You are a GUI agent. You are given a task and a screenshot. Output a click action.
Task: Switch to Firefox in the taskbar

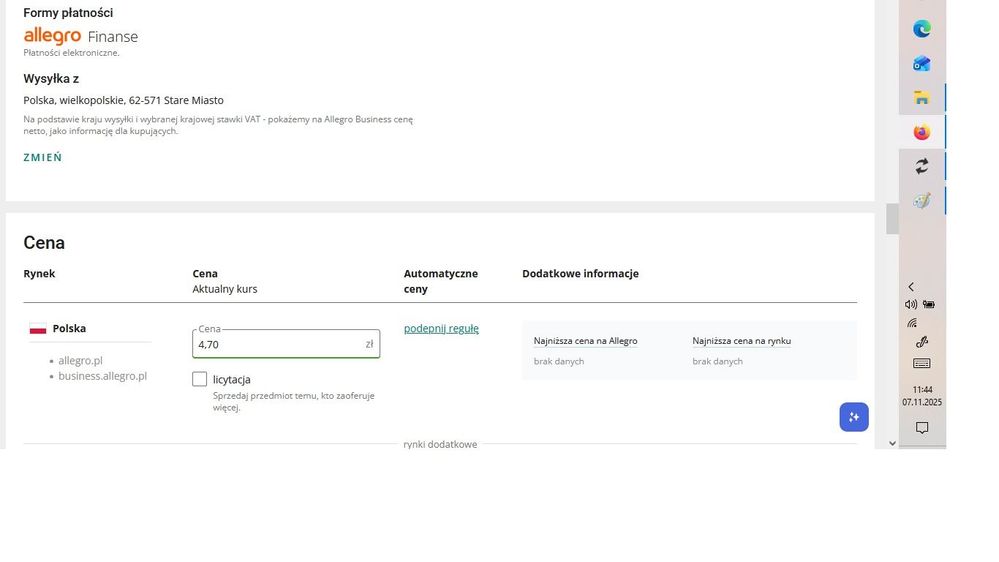pos(921,132)
